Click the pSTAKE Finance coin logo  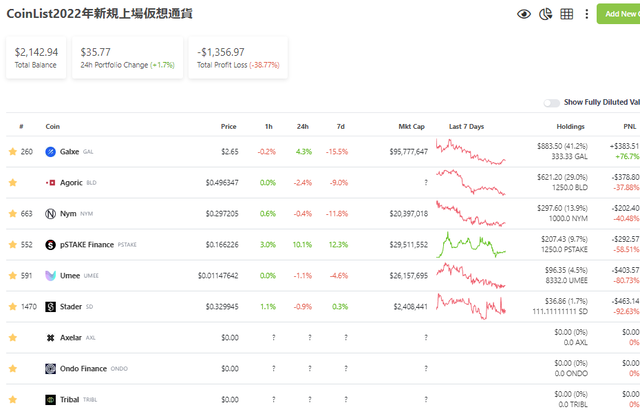(50, 245)
